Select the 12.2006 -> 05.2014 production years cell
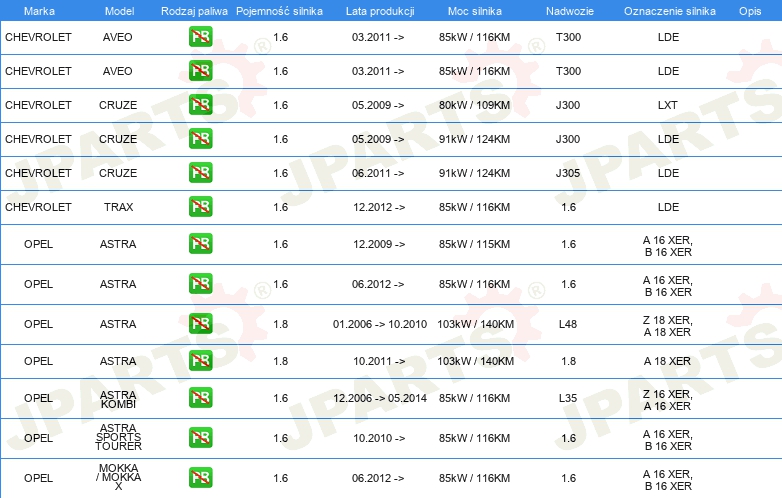 click(x=380, y=398)
